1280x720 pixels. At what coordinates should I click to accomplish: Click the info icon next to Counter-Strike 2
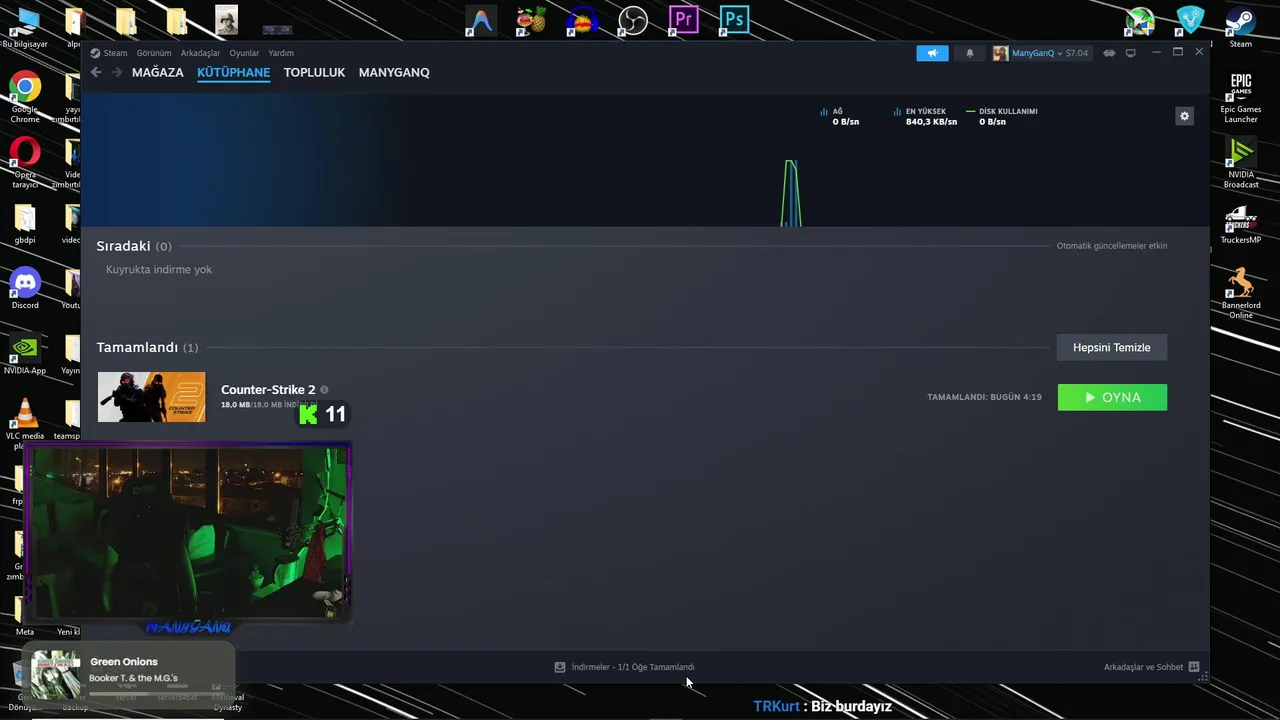click(324, 390)
